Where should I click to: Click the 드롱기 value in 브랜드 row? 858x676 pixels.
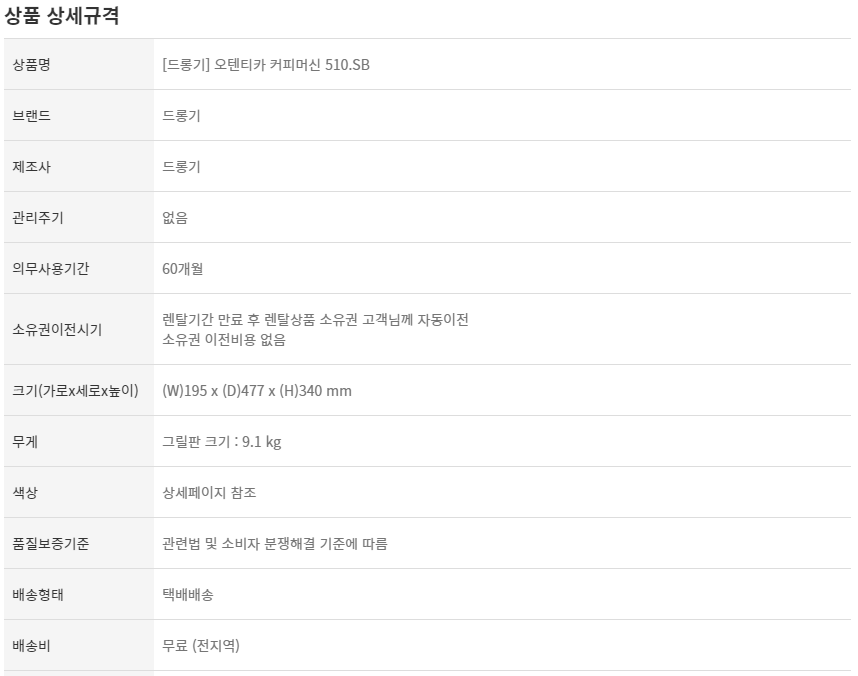(x=181, y=116)
